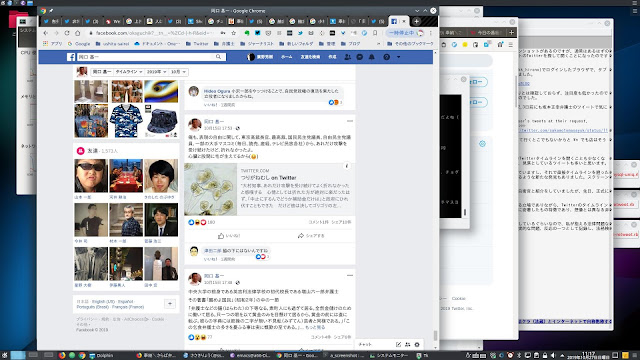Click the Facebook search magnifier icon
The width and height of the screenshot is (640, 360).
[218, 57]
